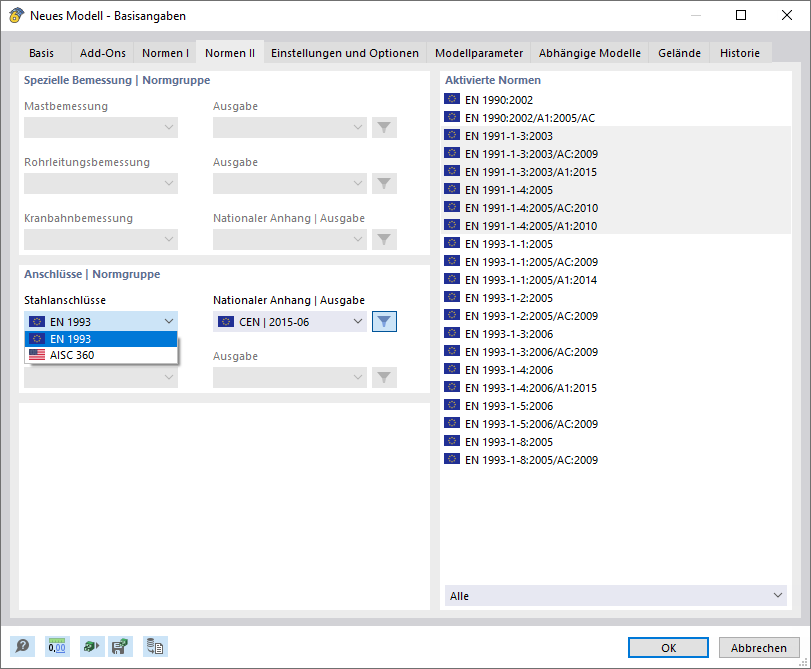Click the EU flag inside the CEN selection

225,322
